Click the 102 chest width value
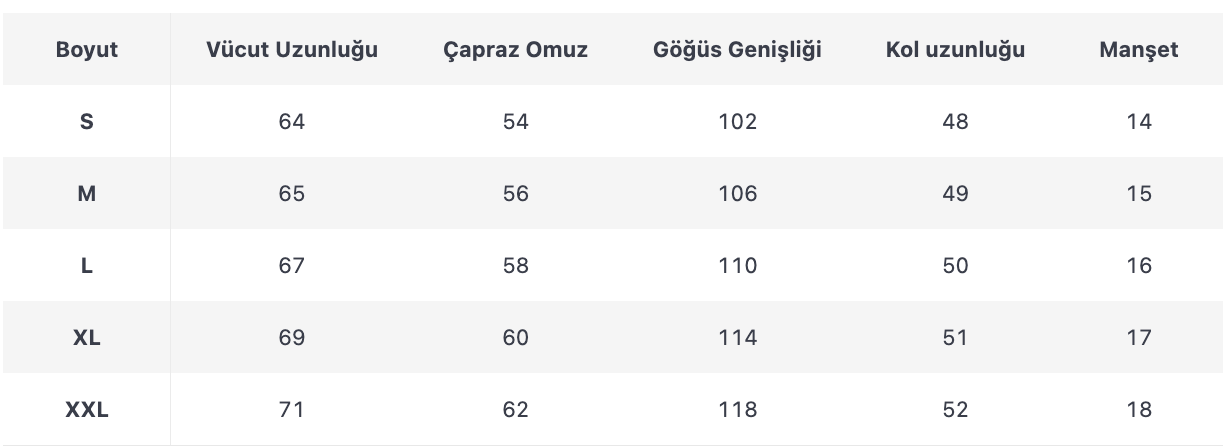 (x=738, y=122)
